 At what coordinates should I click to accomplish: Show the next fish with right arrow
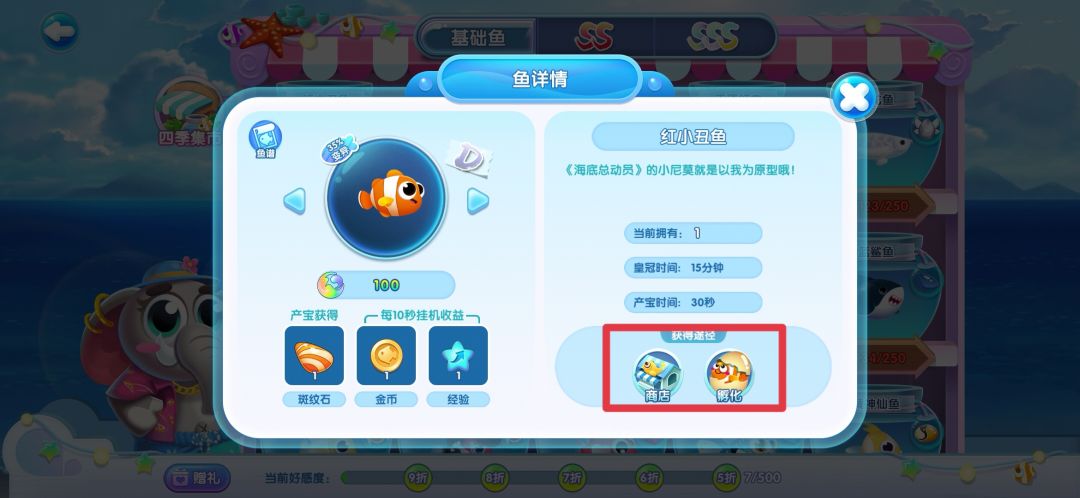478,201
